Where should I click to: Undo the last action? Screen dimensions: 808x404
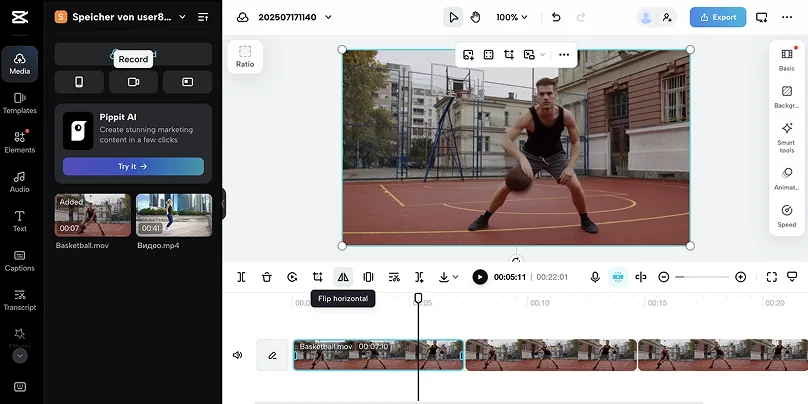pos(556,17)
